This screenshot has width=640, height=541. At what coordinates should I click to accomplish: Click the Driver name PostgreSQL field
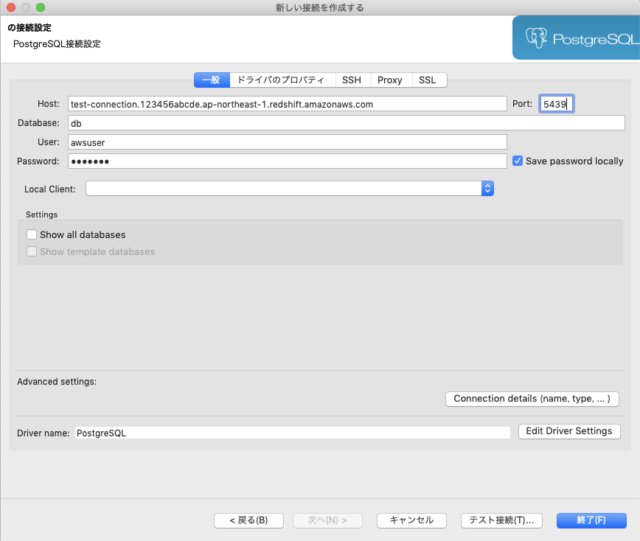click(x=292, y=433)
